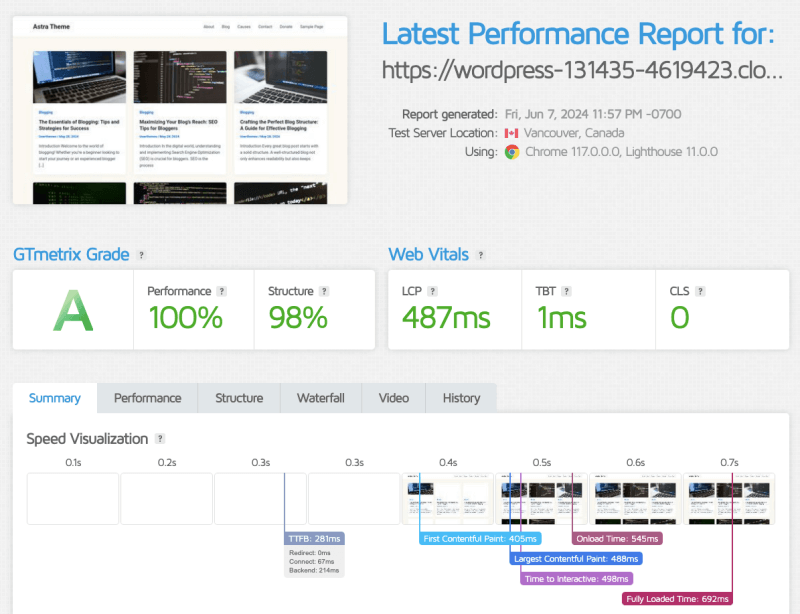Click the tested site URL link

tap(582, 70)
